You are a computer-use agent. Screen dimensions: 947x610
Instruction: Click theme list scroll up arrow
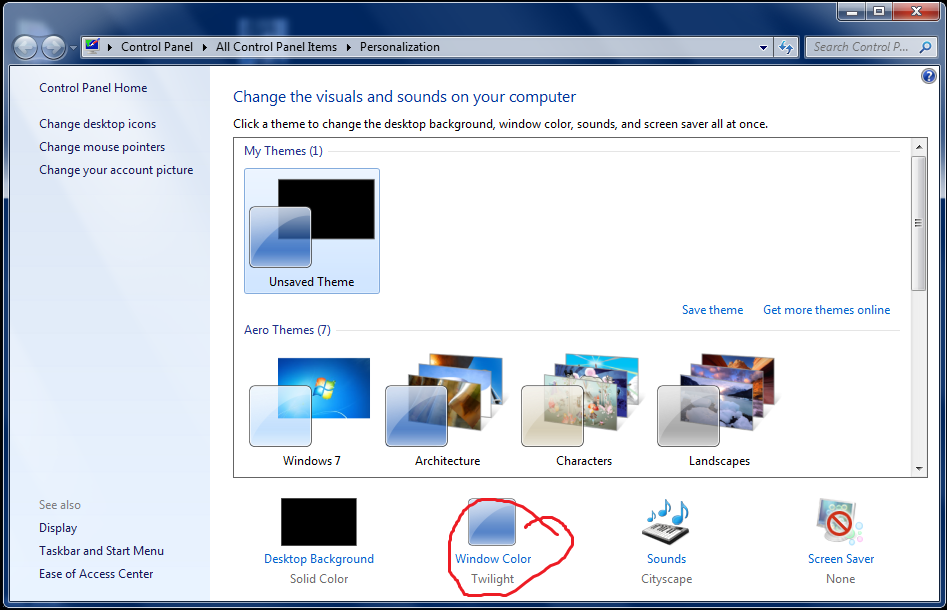point(919,147)
